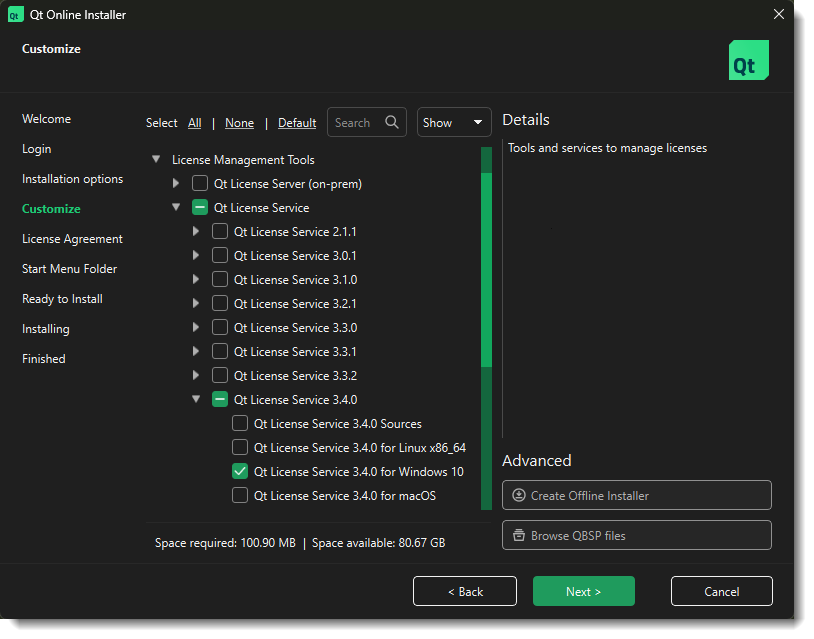Switch to the Installation options page

pyautogui.click(x=72, y=178)
